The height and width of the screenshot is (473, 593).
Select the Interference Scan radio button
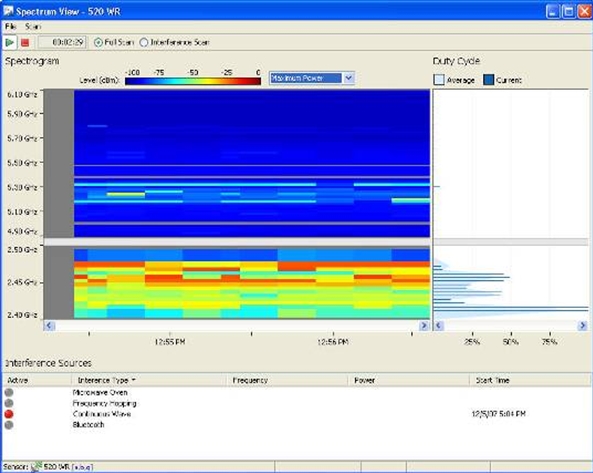coord(144,42)
